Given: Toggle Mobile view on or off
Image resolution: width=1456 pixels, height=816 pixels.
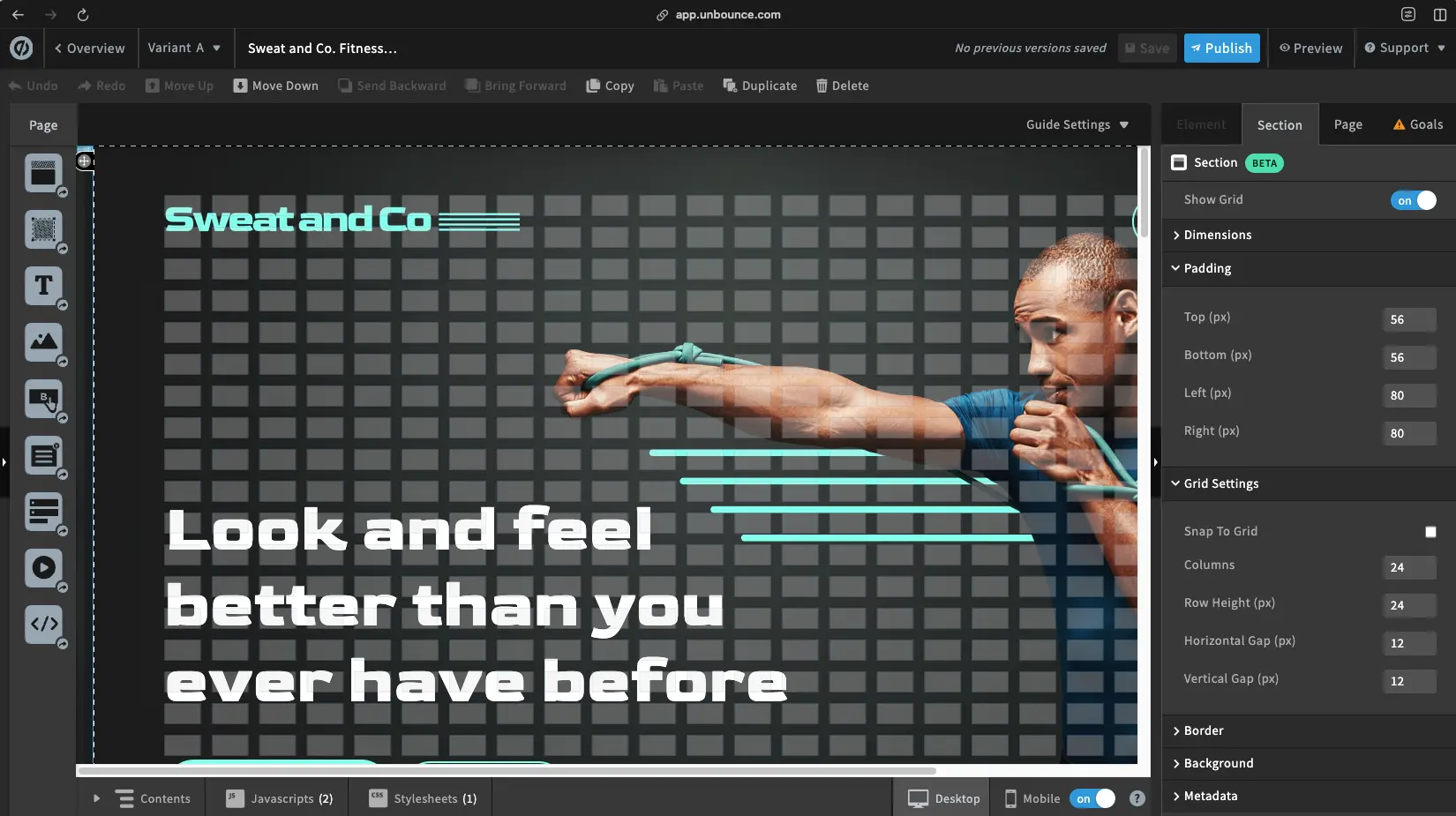Looking at the screenshot, I should coord(1092,798).
